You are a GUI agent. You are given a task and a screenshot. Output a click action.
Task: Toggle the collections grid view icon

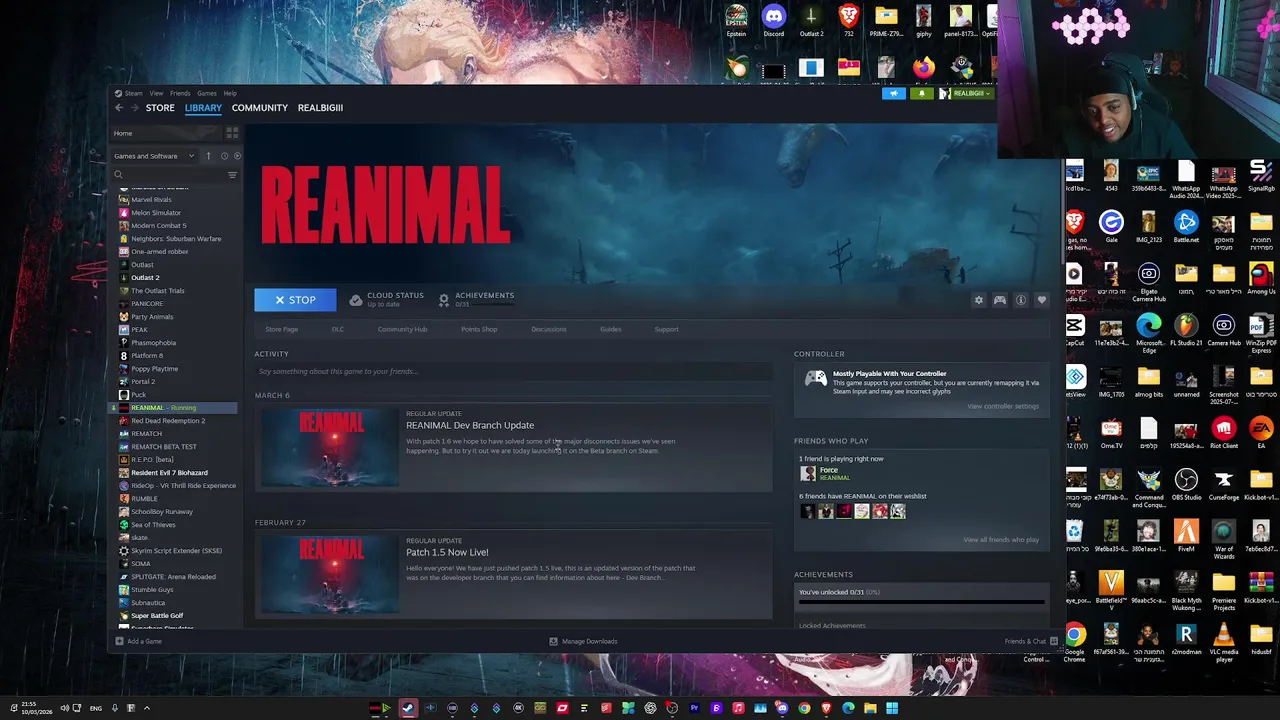coord(232,133)
